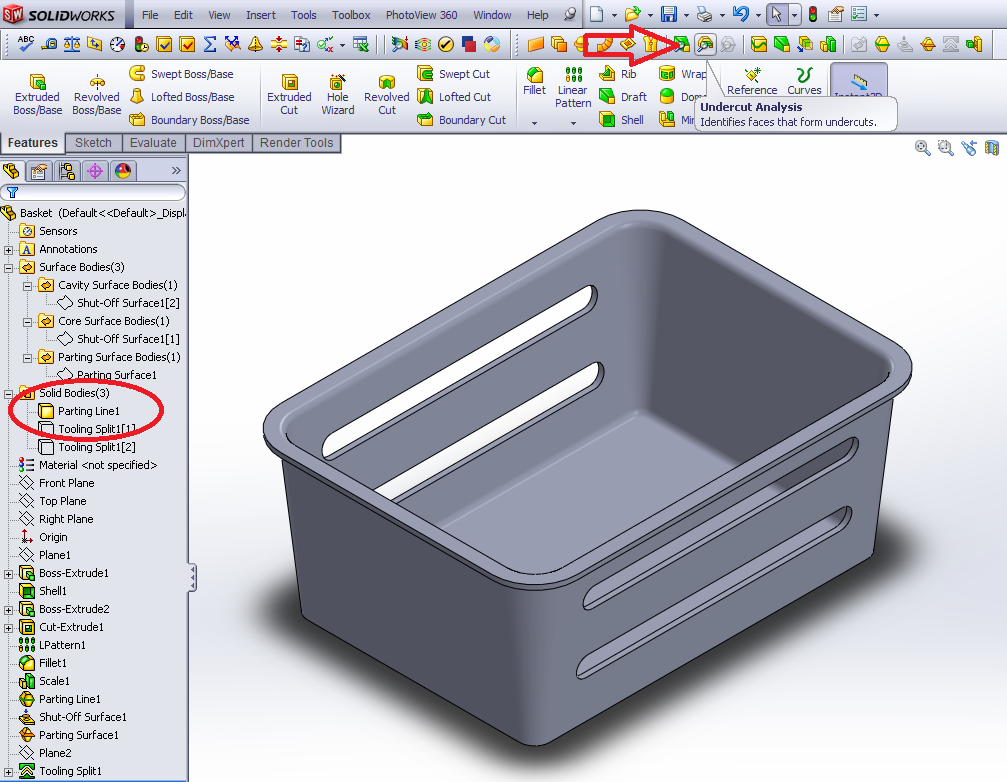The image size is (1007, 782).
Task: Expand the manager tabs chevron
Action: pyautogui.click(x=176, y=171)
